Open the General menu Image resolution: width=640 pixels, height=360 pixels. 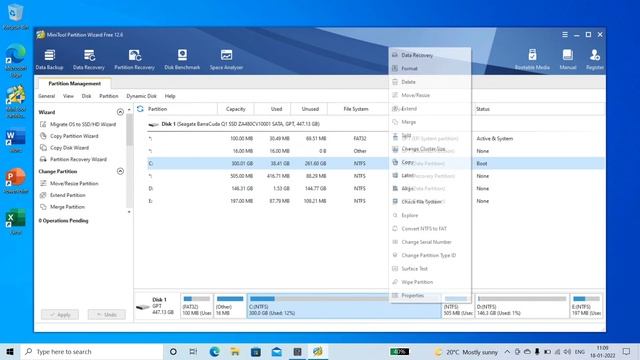pyautogui.click(x=47, y=96)
